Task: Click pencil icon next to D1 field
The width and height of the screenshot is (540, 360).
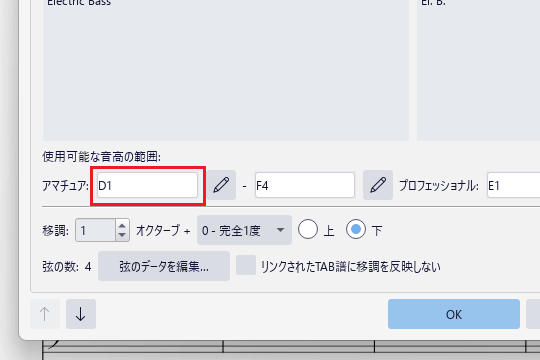Action: [221, 185]
